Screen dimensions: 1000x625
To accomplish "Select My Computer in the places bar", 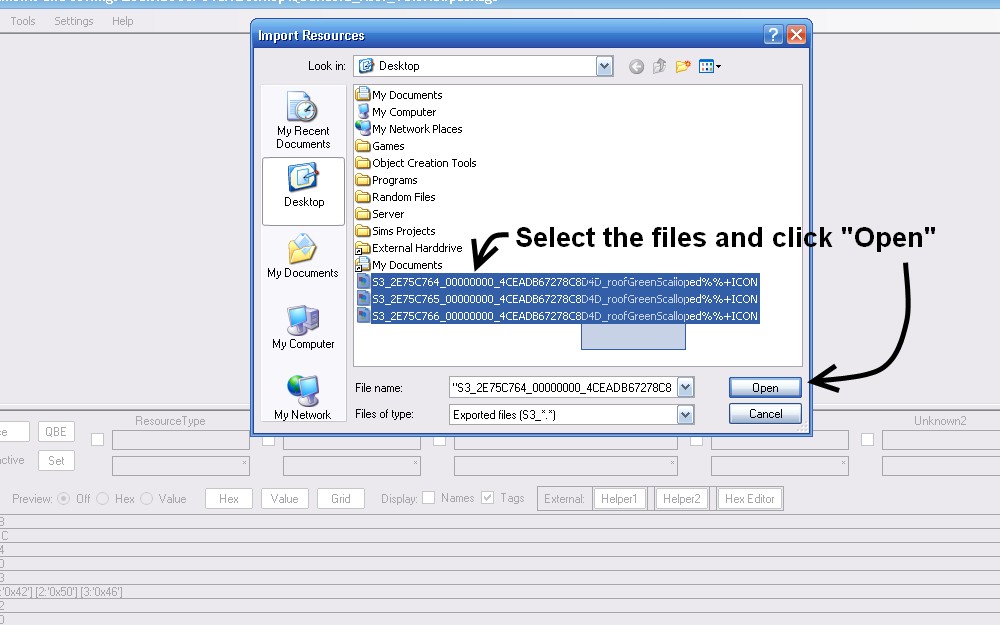I will pyautogui.click(x=303, y=327).
